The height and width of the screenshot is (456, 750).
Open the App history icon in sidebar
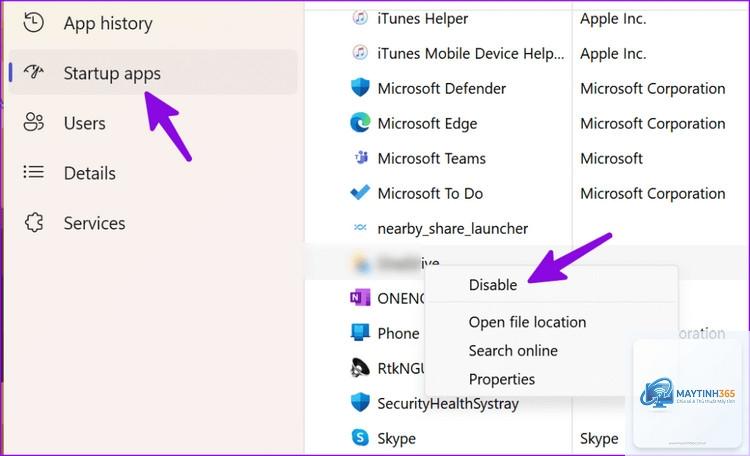pyautogui.click(x=33, y=22)
